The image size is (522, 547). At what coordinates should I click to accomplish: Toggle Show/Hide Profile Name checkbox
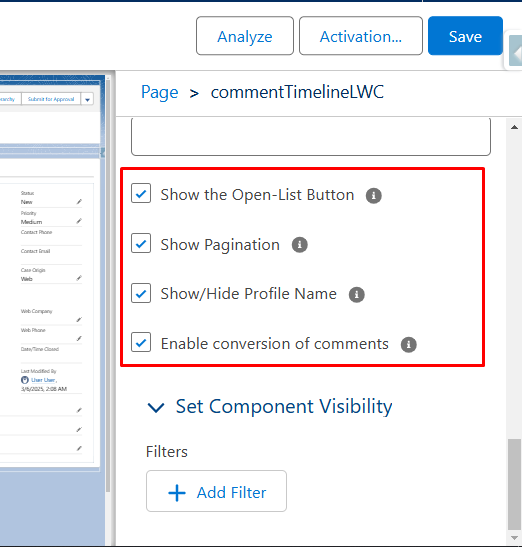coord(141,293)
